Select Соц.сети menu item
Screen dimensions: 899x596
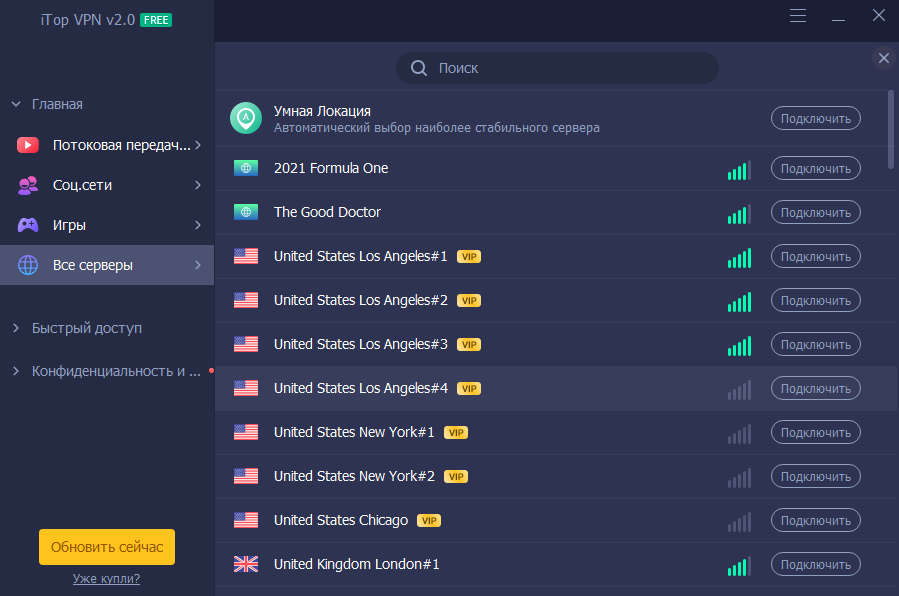click(107, 185)
